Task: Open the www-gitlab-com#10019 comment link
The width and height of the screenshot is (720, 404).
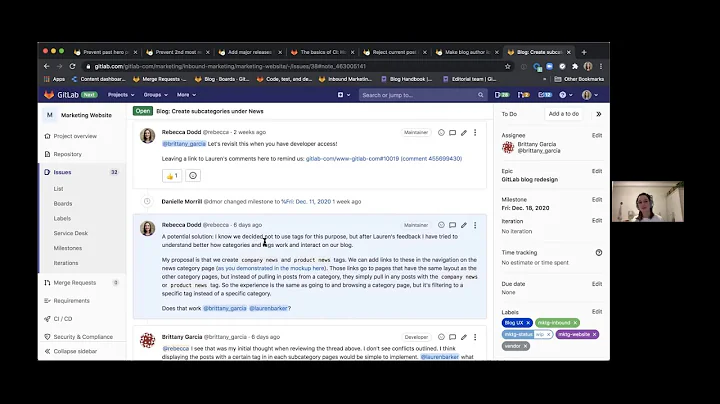Action: point(384,158)
